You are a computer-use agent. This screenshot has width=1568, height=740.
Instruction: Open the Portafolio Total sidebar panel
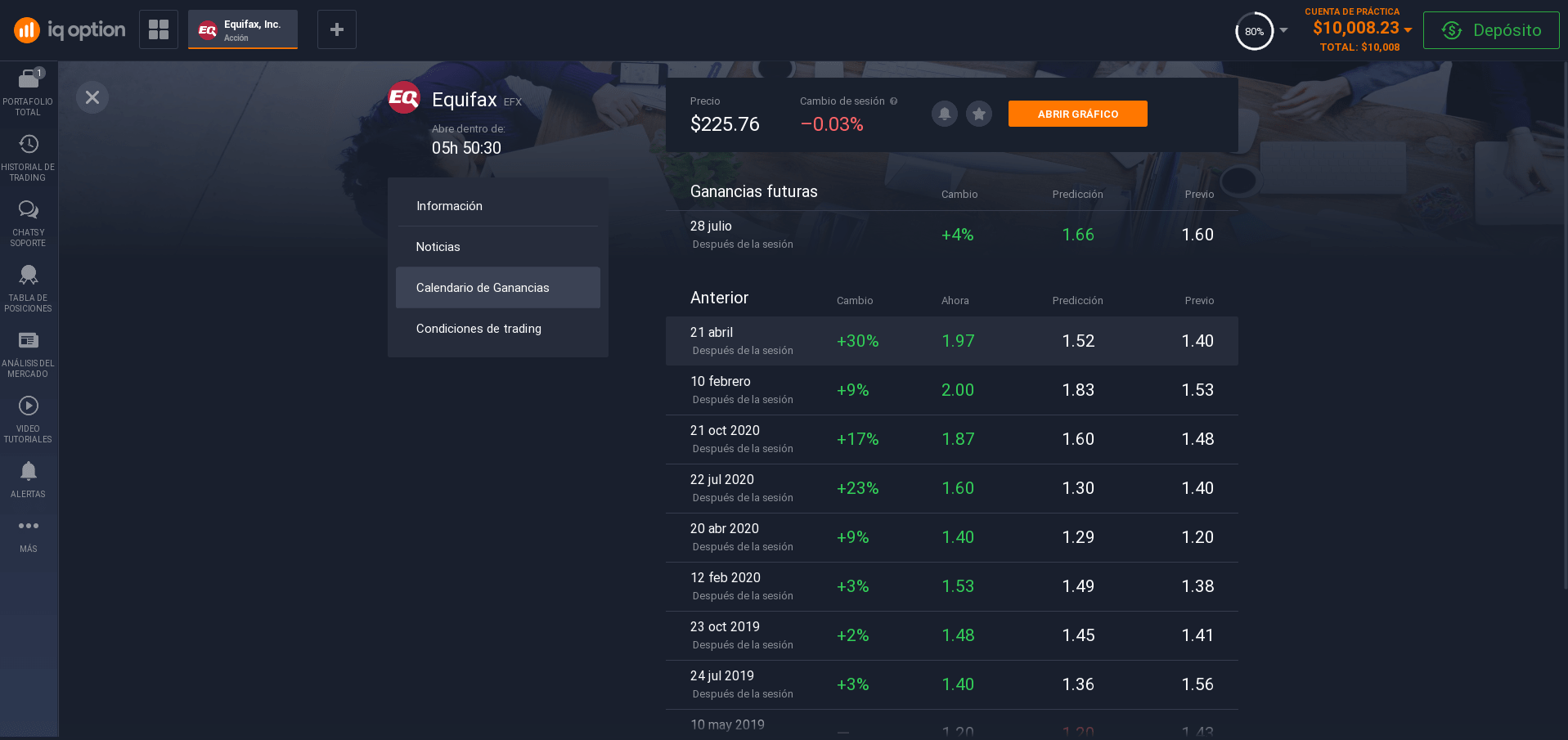tap(28, 92)
